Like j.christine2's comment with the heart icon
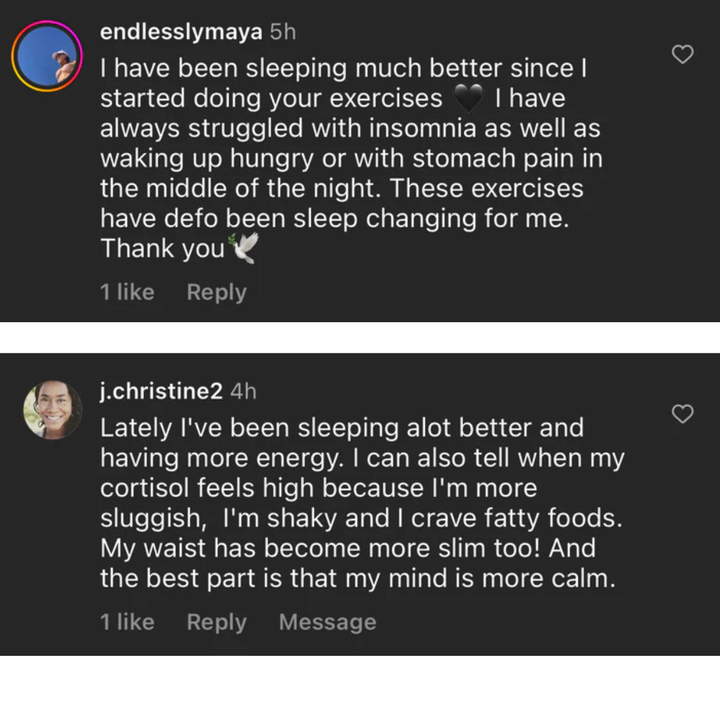Viewport: 720px width, 720px height. point(682,414)
